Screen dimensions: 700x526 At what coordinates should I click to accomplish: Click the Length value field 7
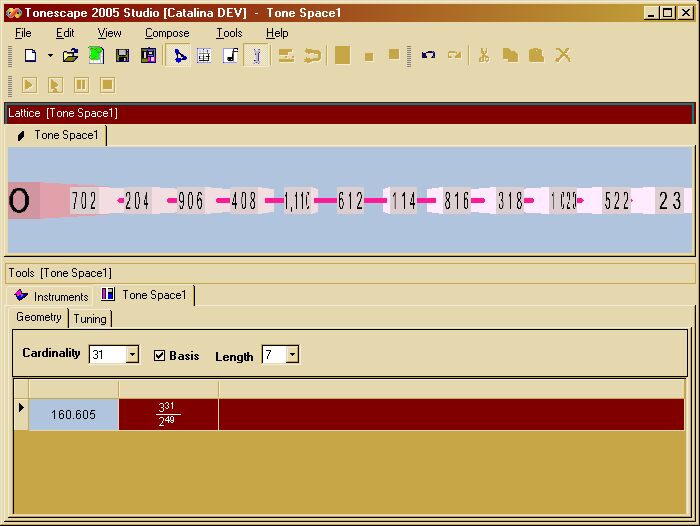pos(274,355)
